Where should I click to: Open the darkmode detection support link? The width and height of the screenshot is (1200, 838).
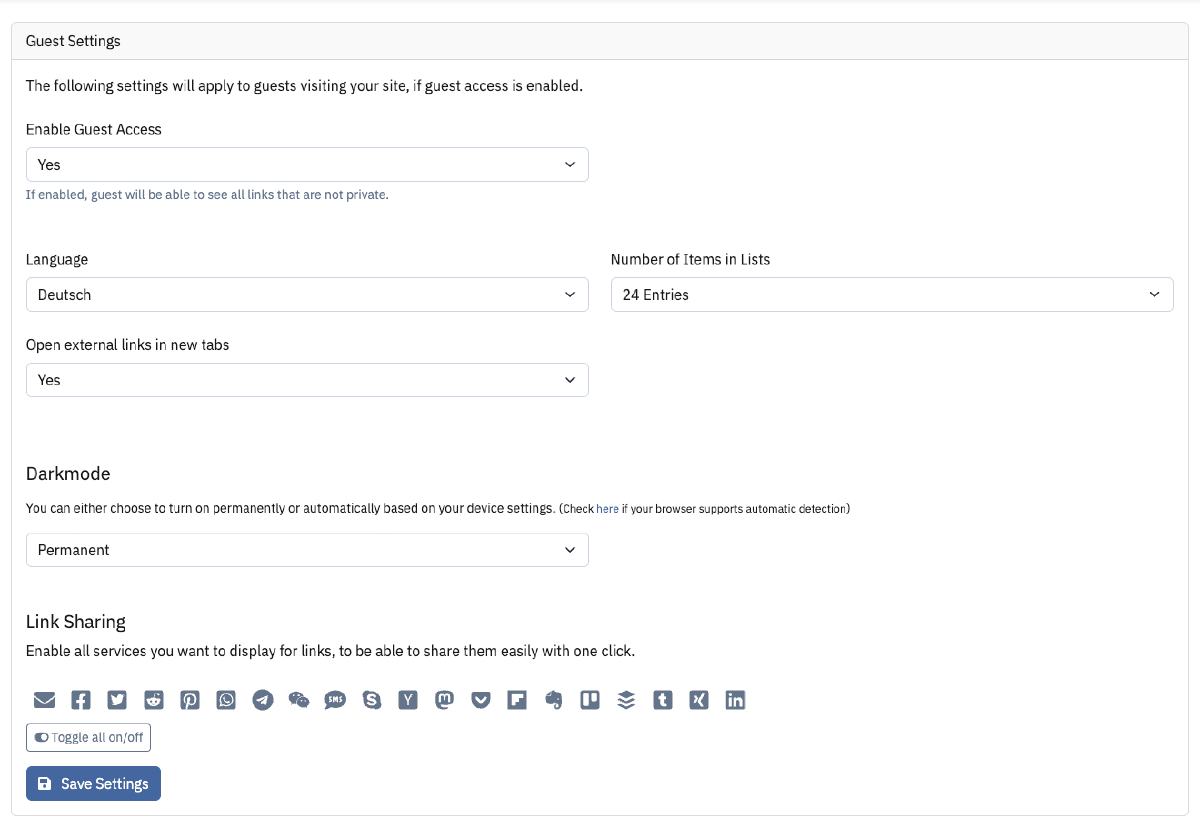607,508
